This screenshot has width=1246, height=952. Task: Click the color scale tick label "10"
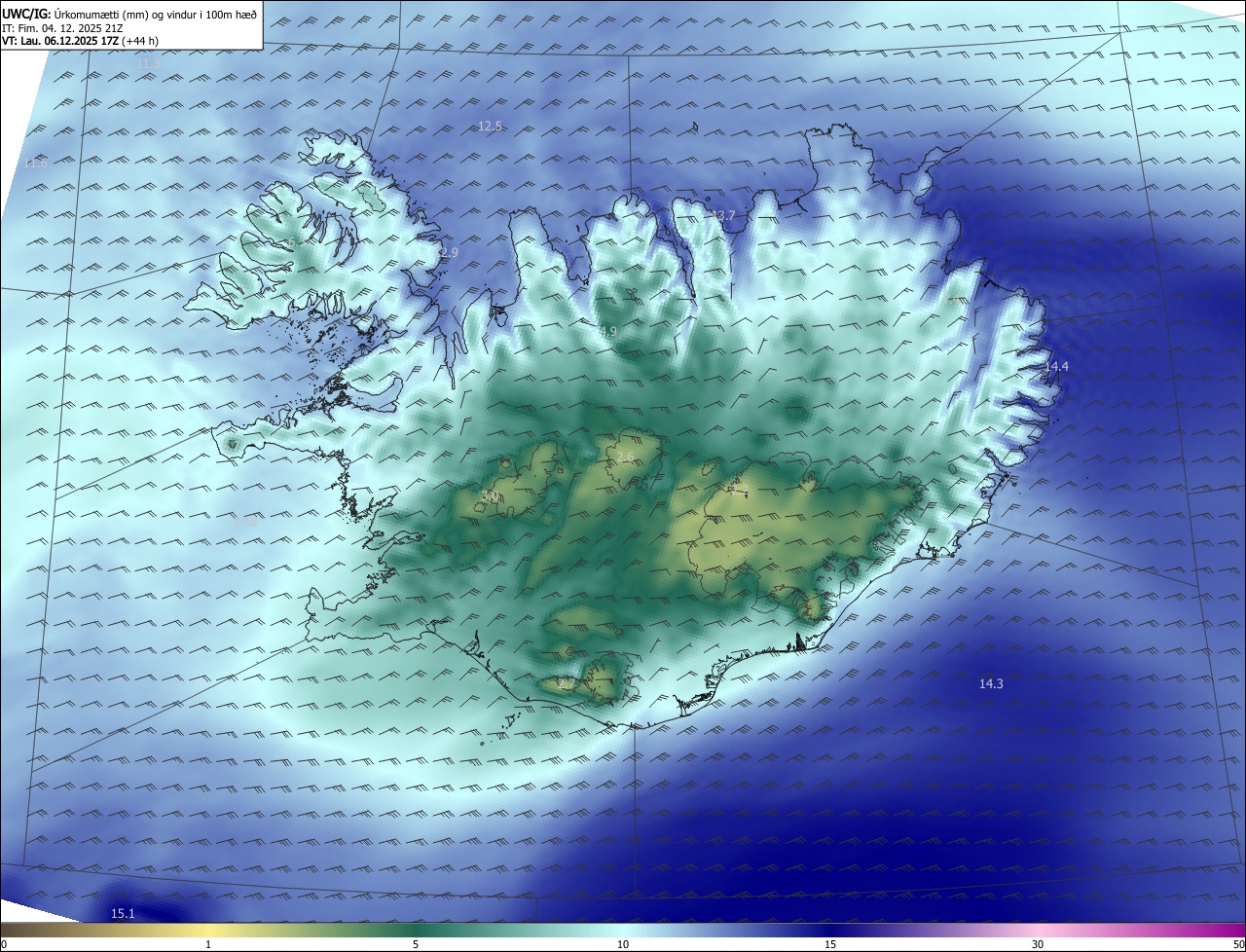coord(623,944)
